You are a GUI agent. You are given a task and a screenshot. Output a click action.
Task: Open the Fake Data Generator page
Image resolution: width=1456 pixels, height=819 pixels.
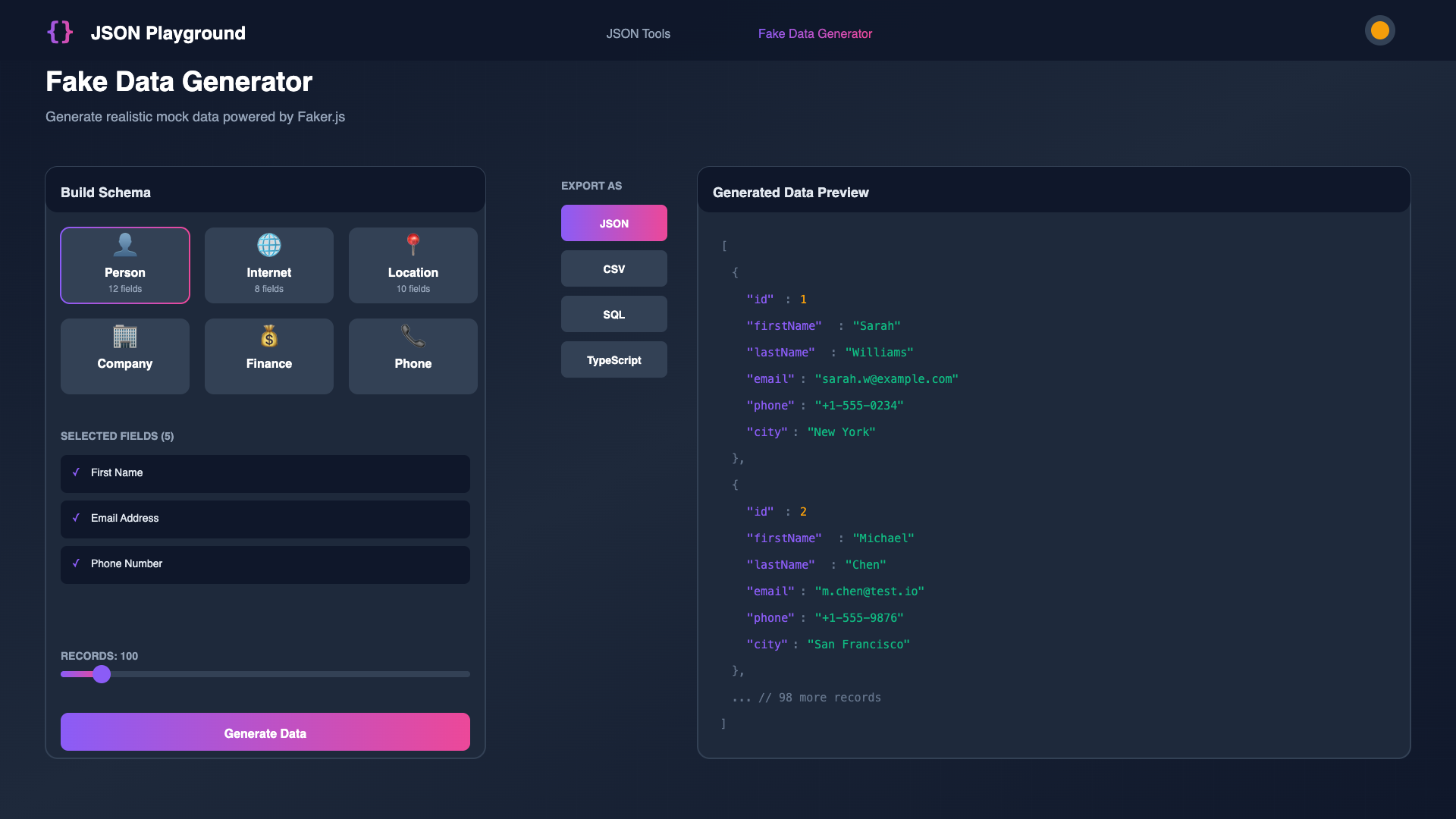click(815, 33)
